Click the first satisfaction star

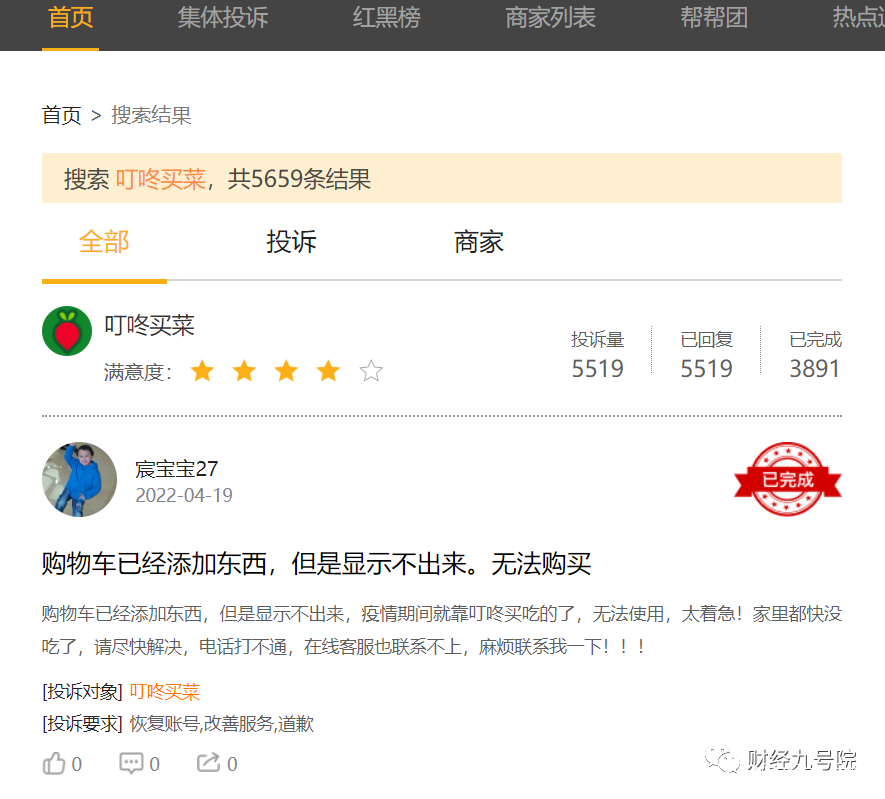[x=202, y=371]
